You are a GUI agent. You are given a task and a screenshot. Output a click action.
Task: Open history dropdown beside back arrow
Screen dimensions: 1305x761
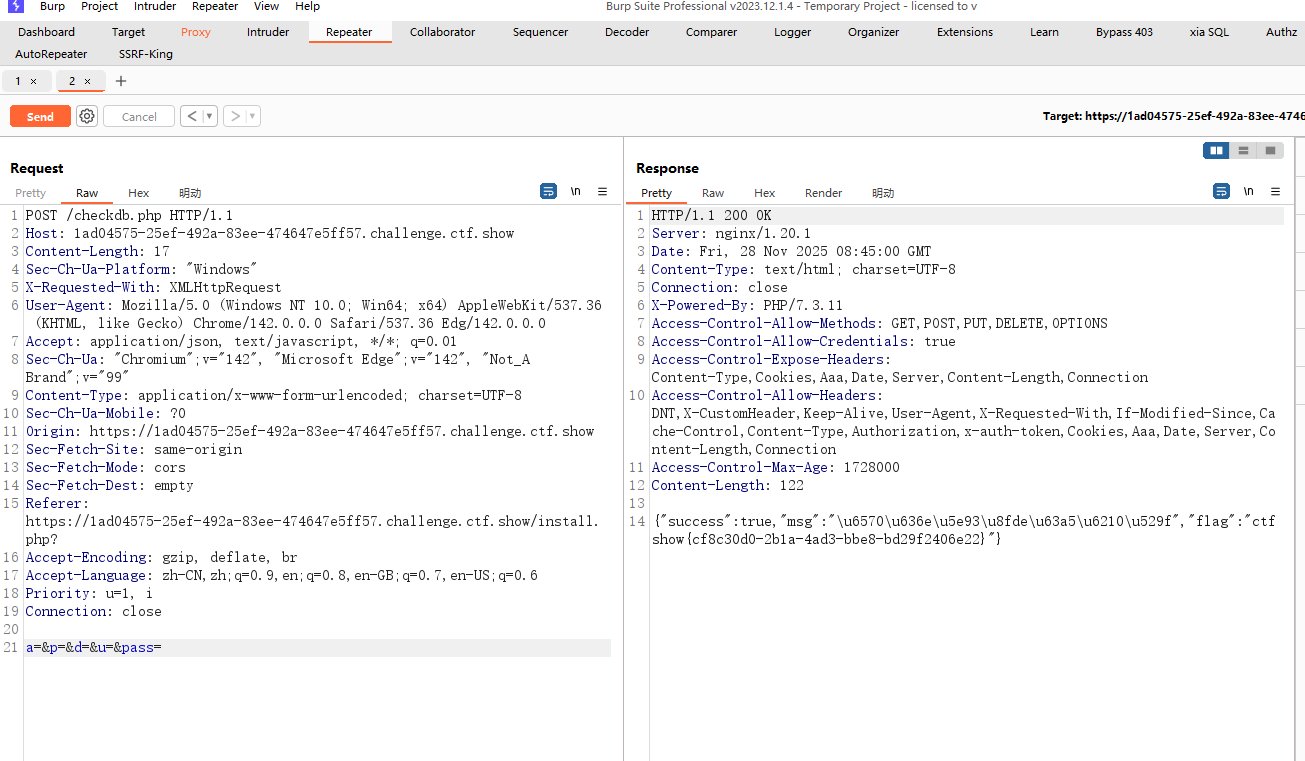click(x=210, y=116)
